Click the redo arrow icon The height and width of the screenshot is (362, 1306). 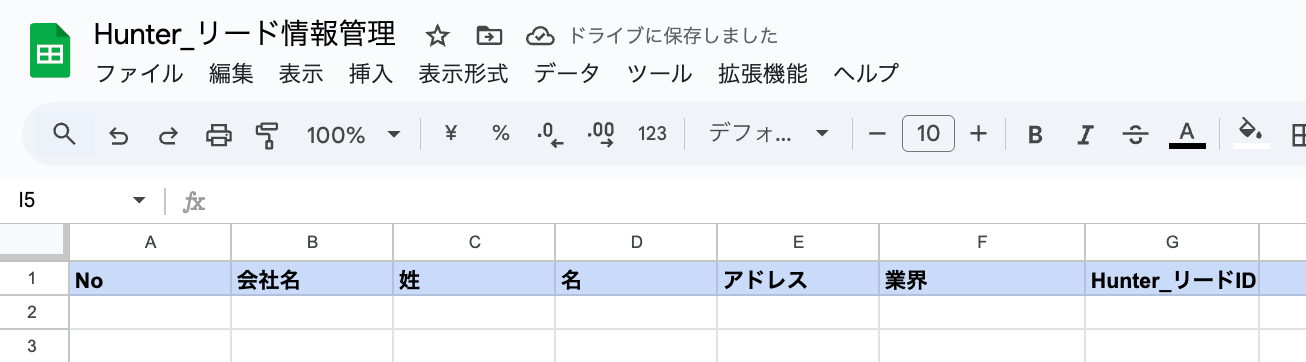[x=168, y=134]
